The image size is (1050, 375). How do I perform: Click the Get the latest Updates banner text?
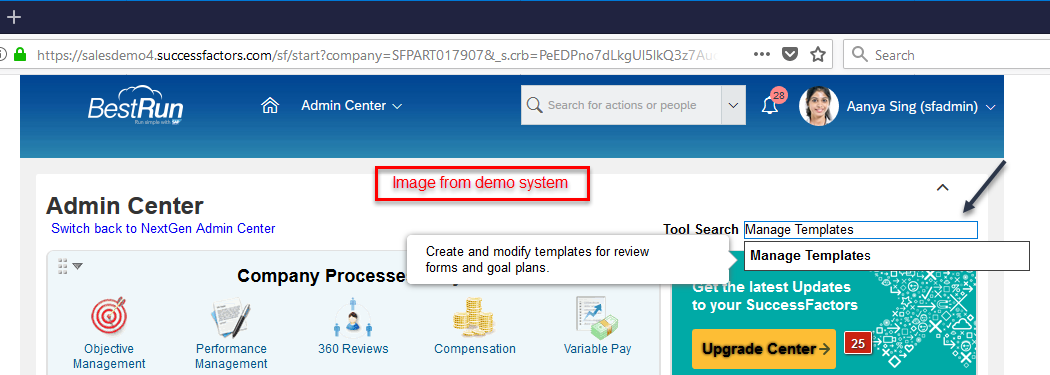click(x=775, y=296)
